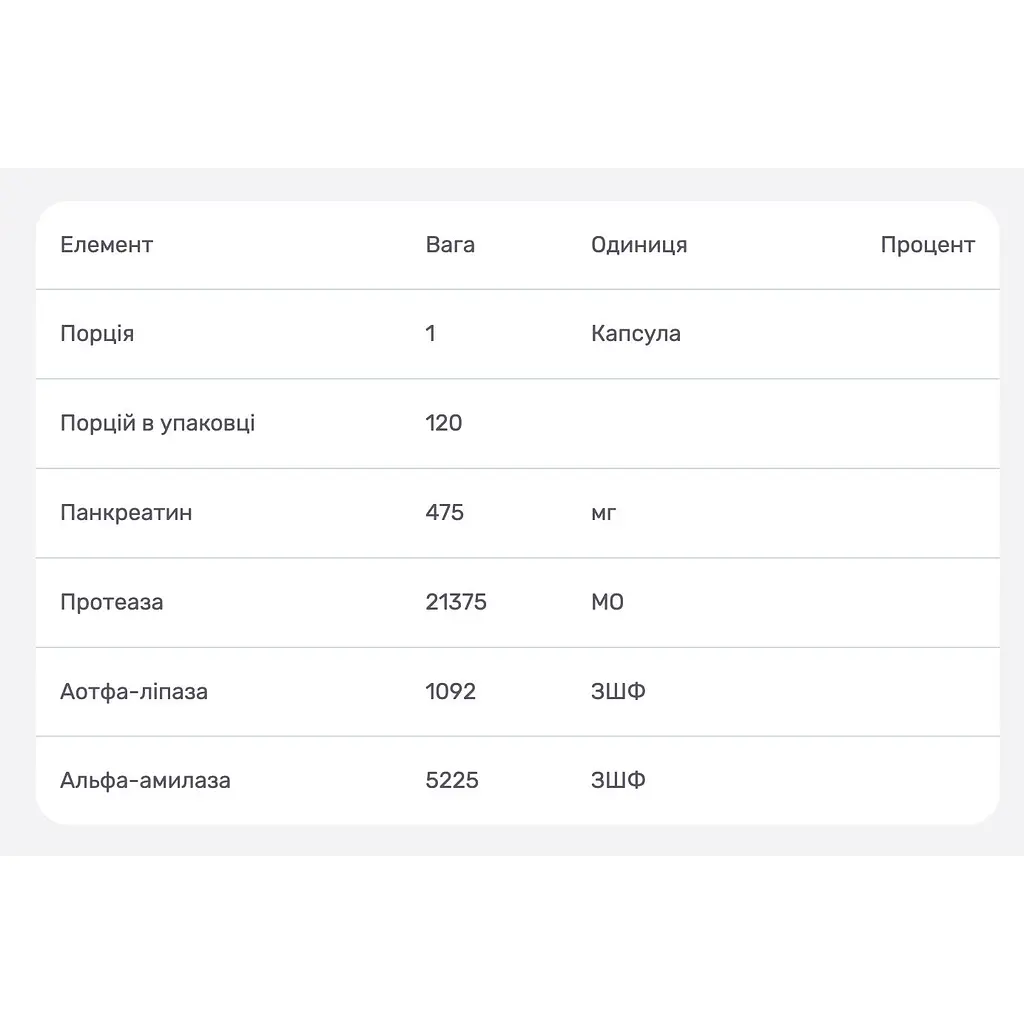1024x1024 pixels.
Task: Click the МО unit cell
Action: (x=607, y=602)
